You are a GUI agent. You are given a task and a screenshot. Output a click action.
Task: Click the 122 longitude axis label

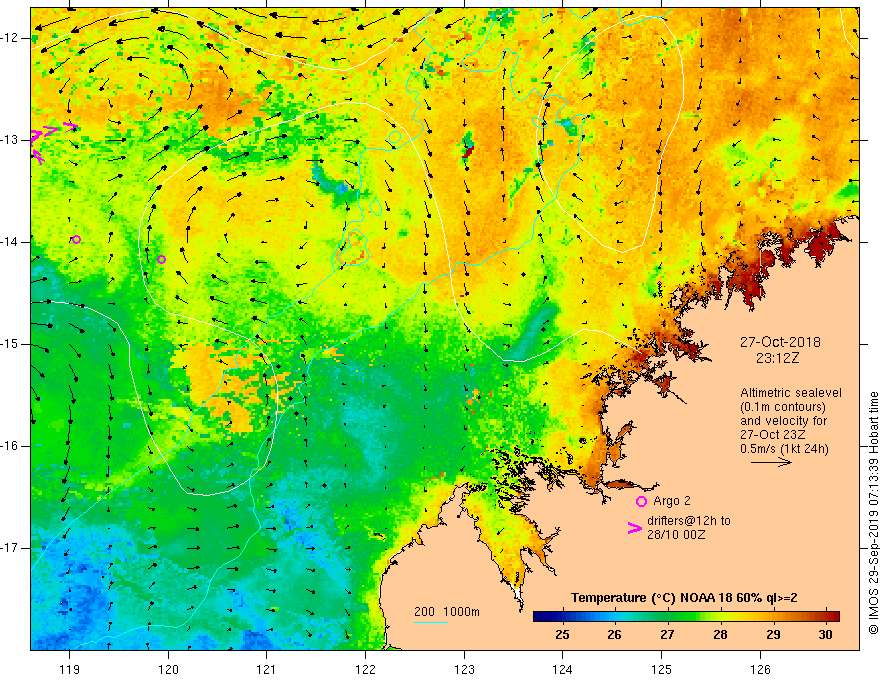[365, 669]
